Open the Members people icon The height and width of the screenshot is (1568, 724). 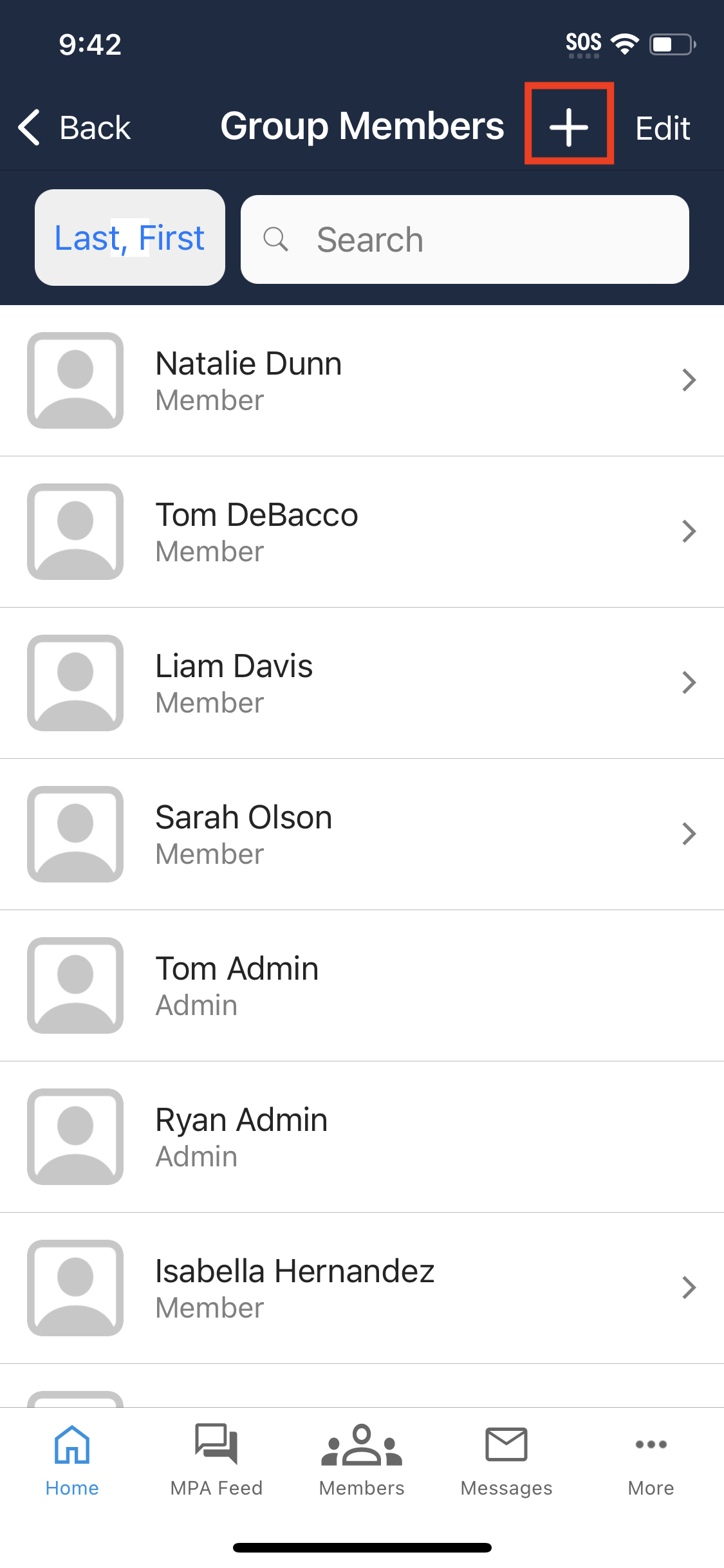[x=362, y=1444]
